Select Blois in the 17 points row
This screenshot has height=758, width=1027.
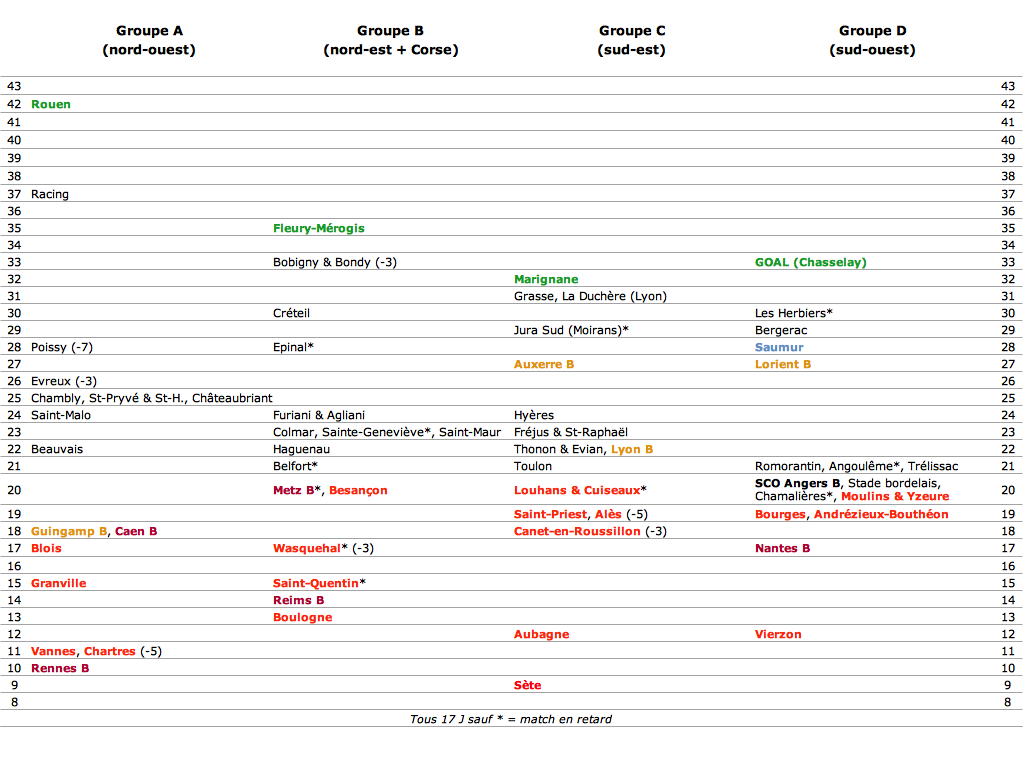pyautogui.click(x=46, y=548)
